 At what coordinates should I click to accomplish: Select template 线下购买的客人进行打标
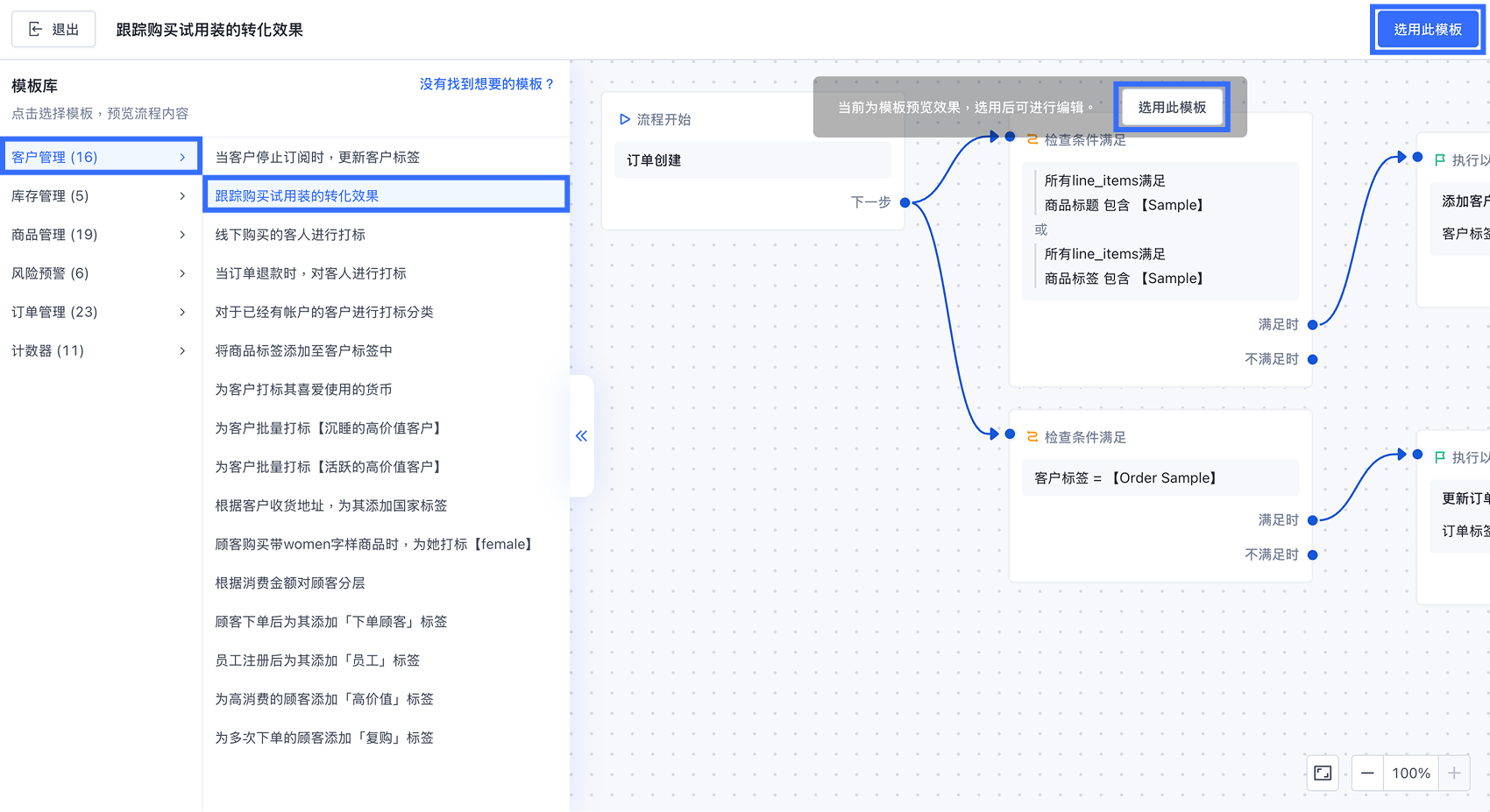tap(387, 234)
